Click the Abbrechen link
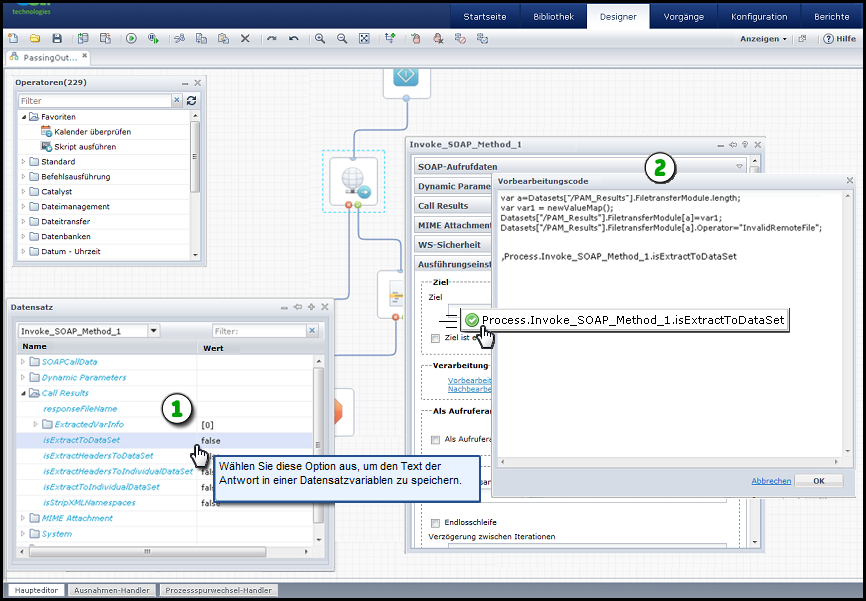The image size is (866, 601). coord(771,480)
